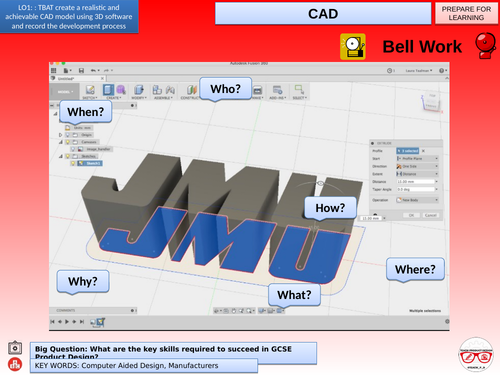Click the PREPARE FOR LEARNING box
Viewport: 500px width, 375px height.
pyautogui.click(x=466, y=13)
